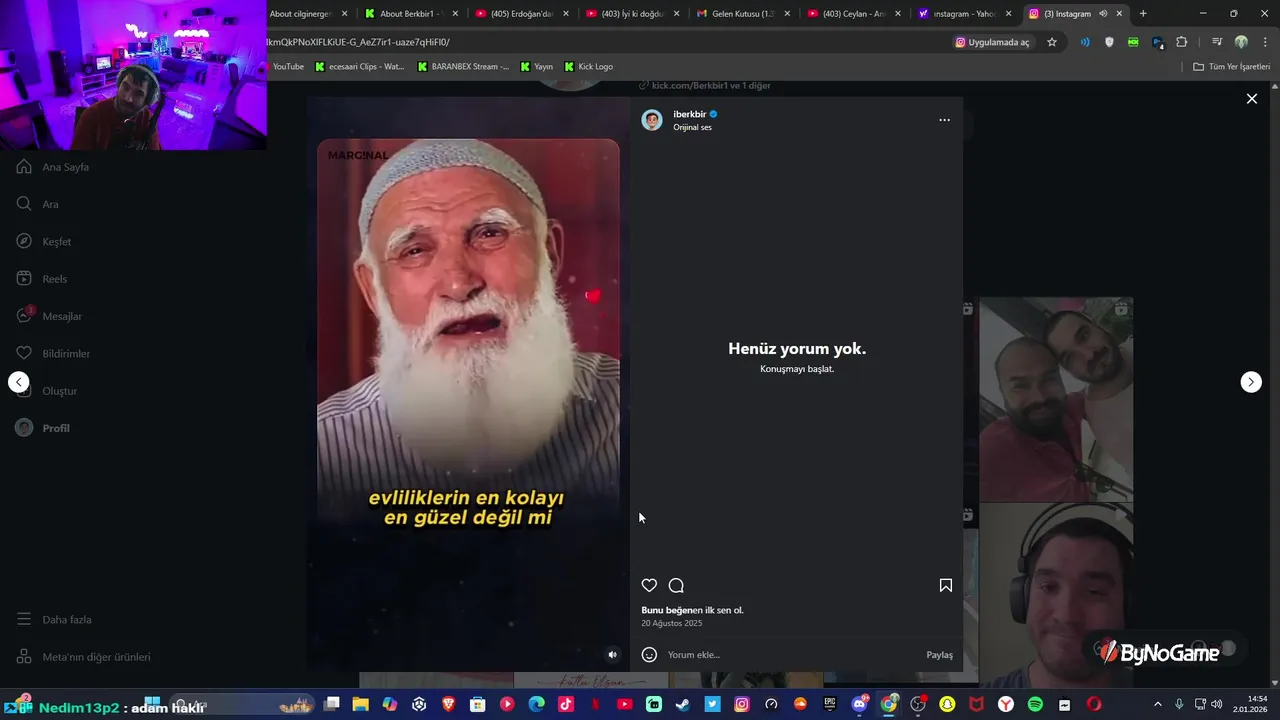Screen dimensions: 1280x720
Task: Open the Discord taskbar icon
Action: (x=859, y=704)
